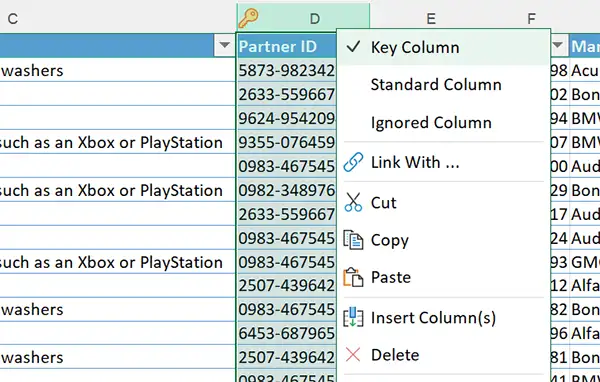Open column C filter dropdown arrow

pyautogui.click(x=224, y=46)
